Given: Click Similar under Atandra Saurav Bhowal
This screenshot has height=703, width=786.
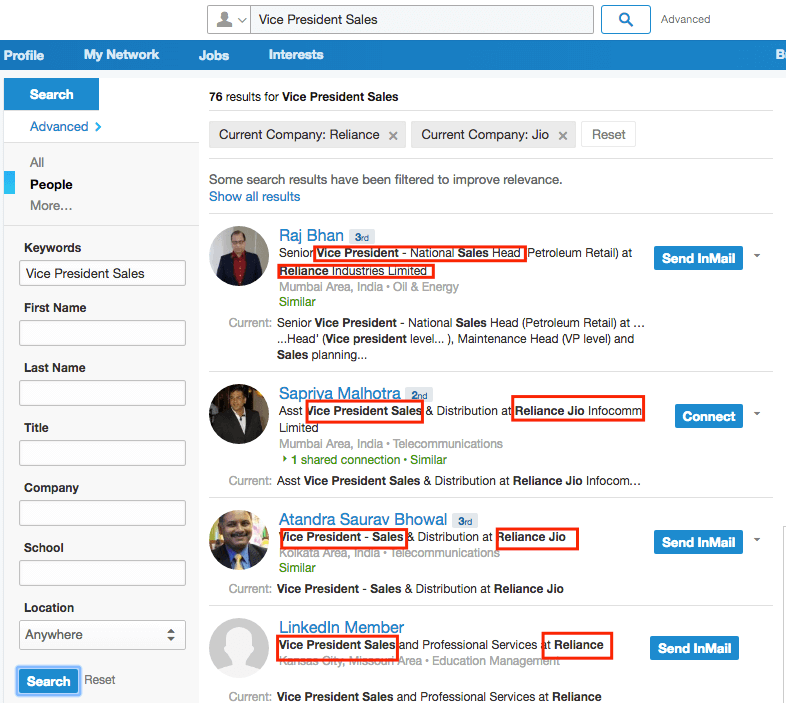Looking at the screenshot, I should click(x=297, y=568).
